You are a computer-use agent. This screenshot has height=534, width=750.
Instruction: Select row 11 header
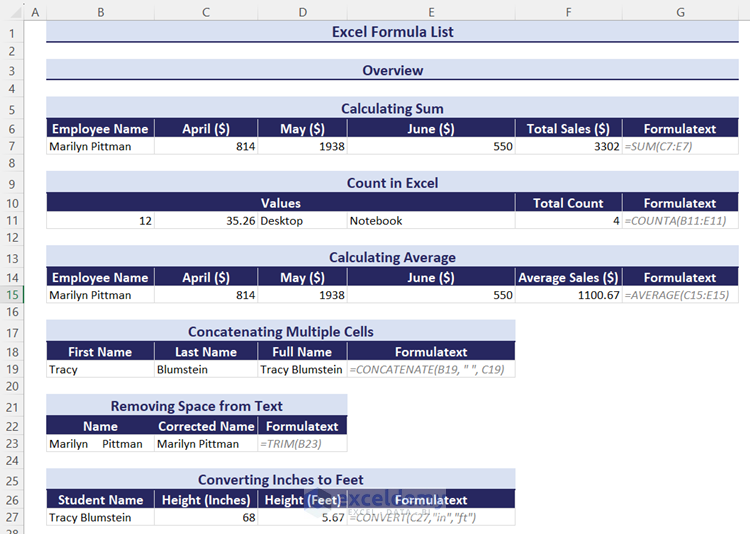12,221
